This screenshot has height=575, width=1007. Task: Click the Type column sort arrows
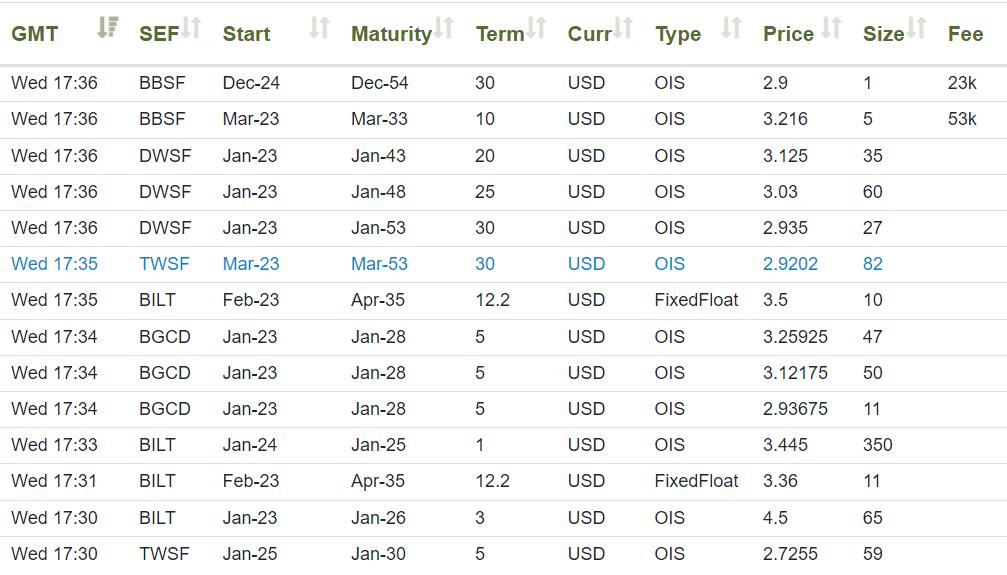[x=732, y=29]
